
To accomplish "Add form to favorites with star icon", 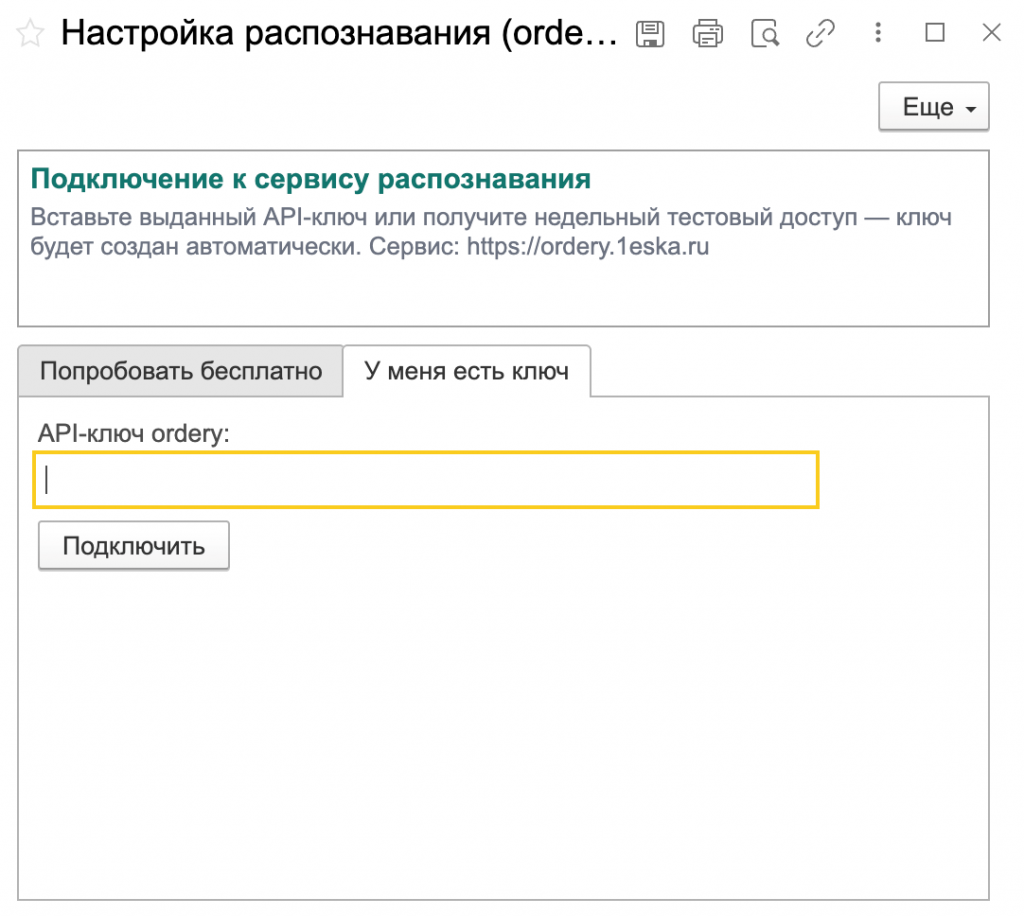I will pos(30,33).
